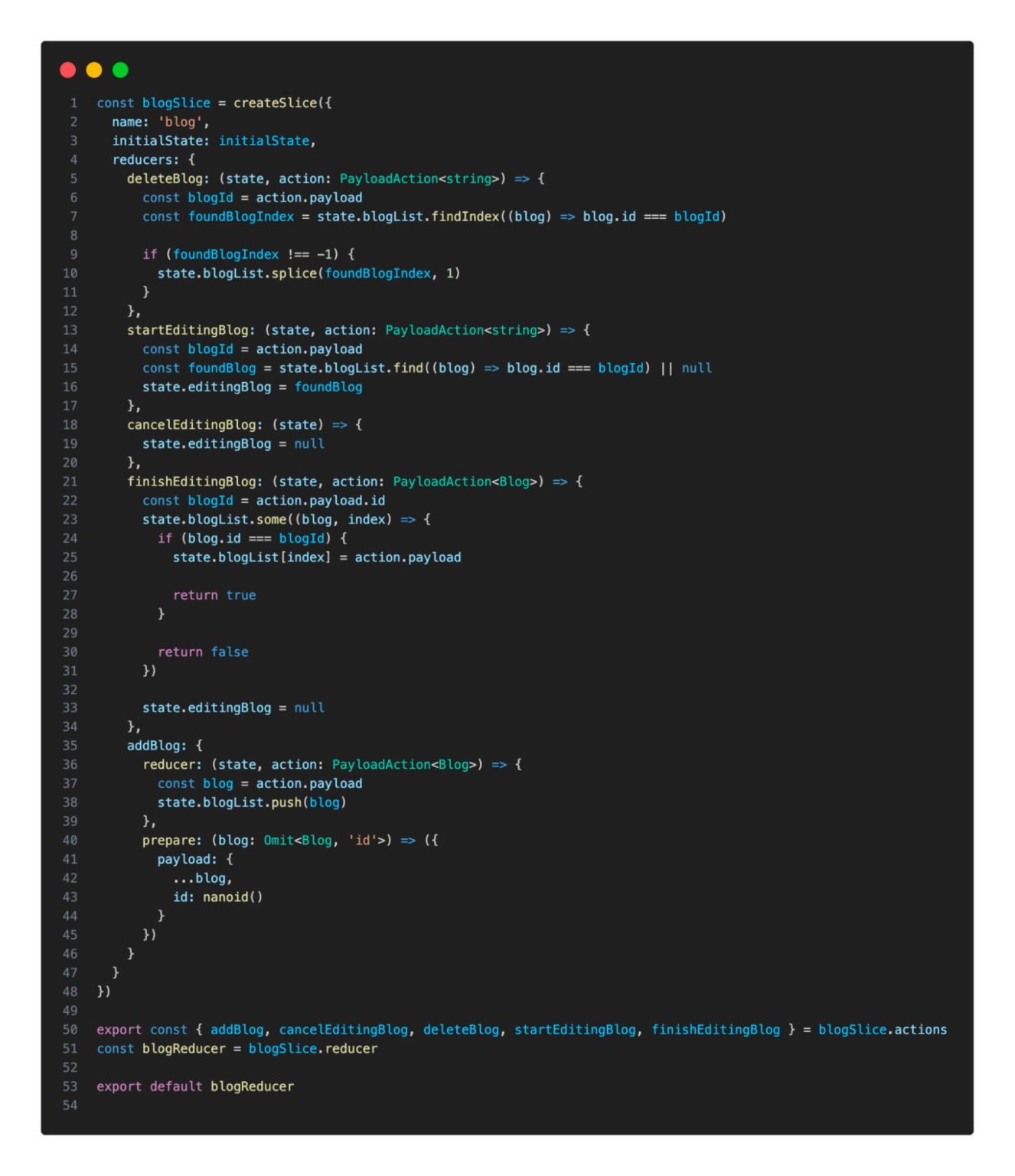The image size is (1015, 1176).
Task: Select the addBlog reducer key
Action: (x=155, y=745)
